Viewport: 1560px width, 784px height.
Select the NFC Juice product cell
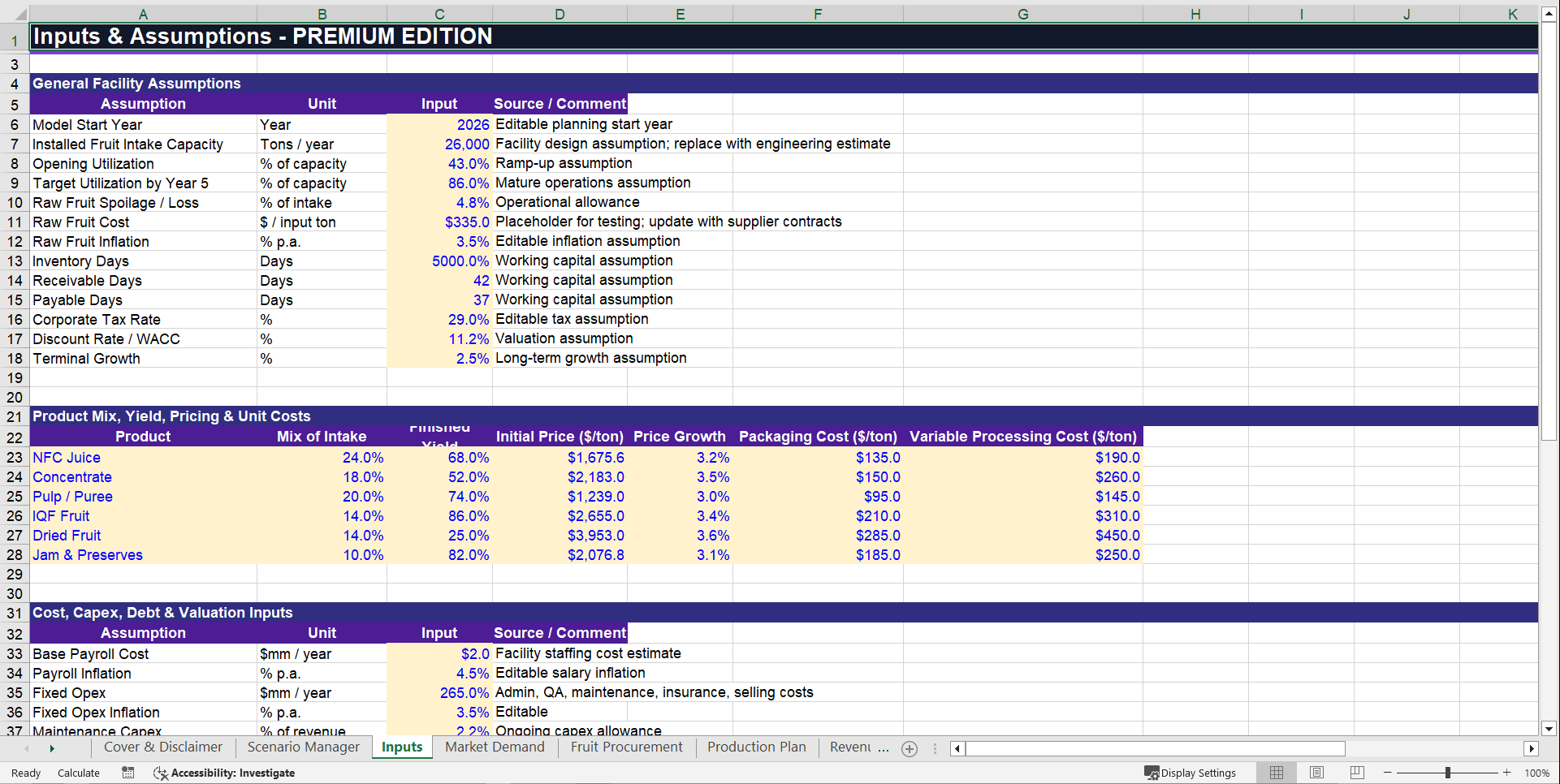(143, 458)
